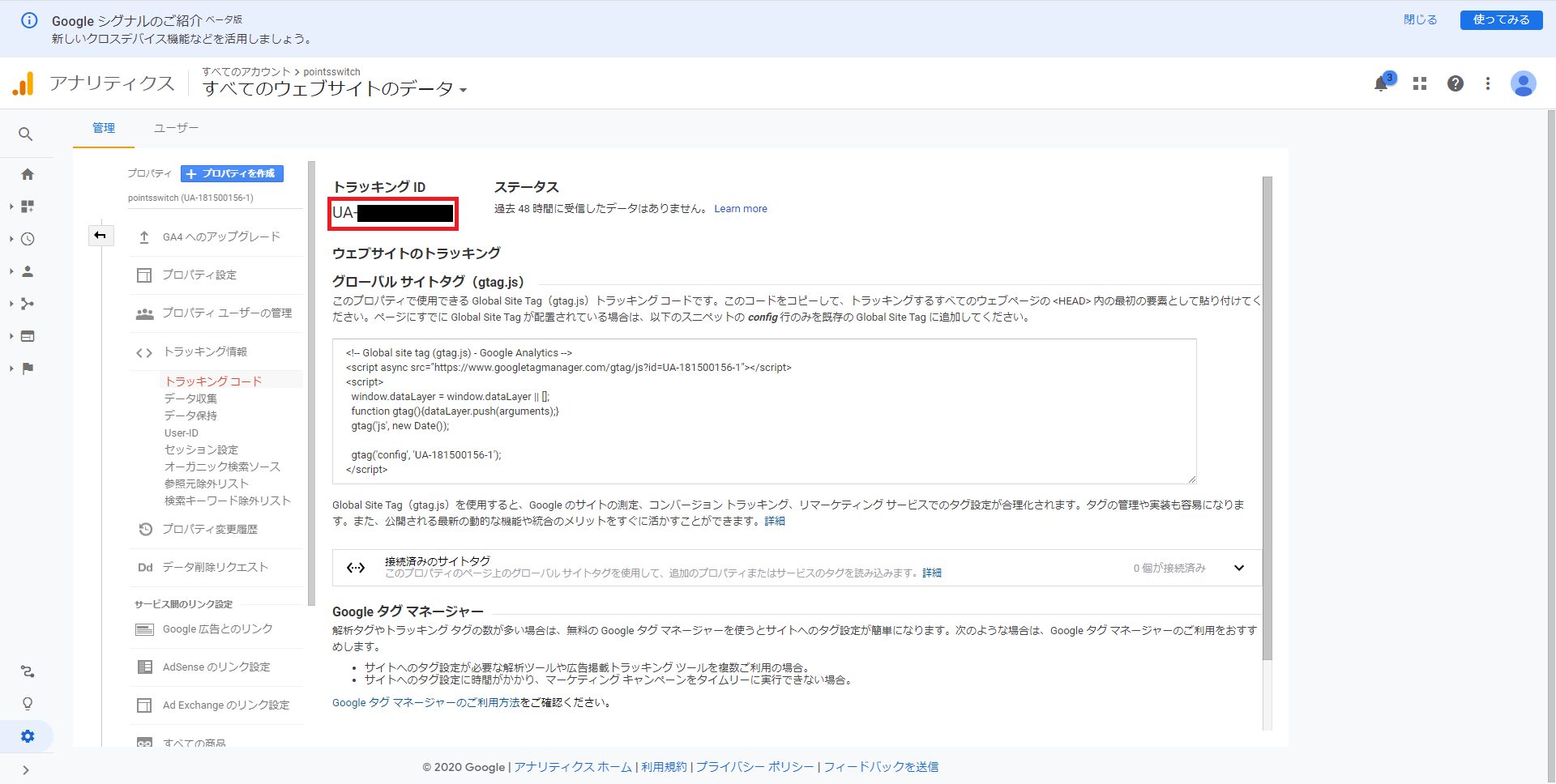Image resolution: width=1556 pixels, height=784 pixels.
Task: Open Acquisition icon in sidebar
Action: pyautogui.click(x=28, y=304)
